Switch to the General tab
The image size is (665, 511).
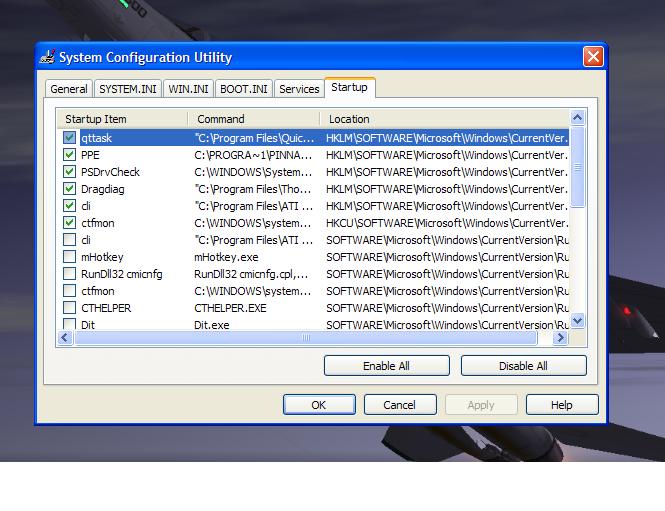pyautogui.click(x=69, y=89)
